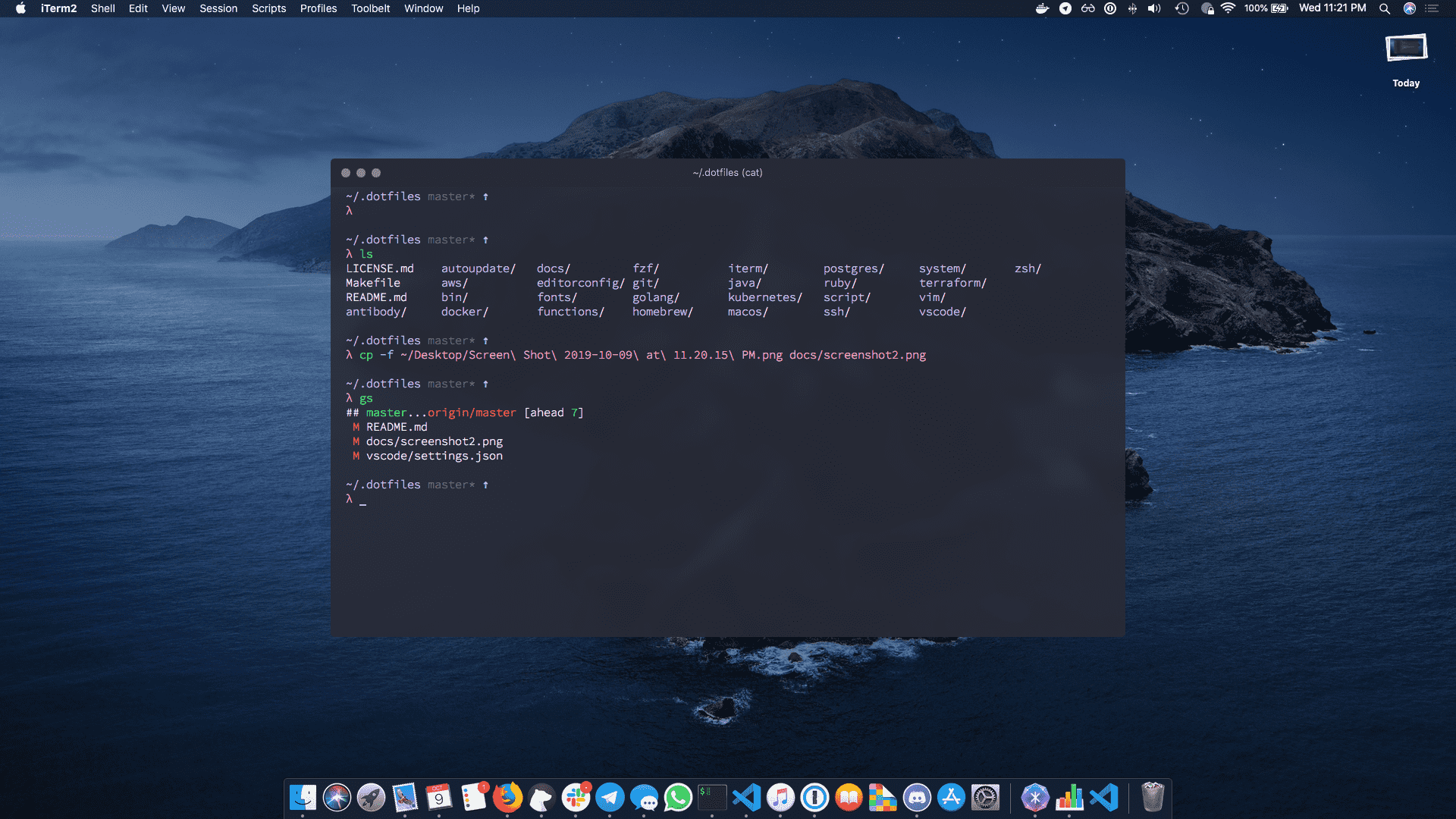The width and height of the screenshot is (1456, 819).
Task: Launch Firefox from the Dock
Action: pos(508,797)
